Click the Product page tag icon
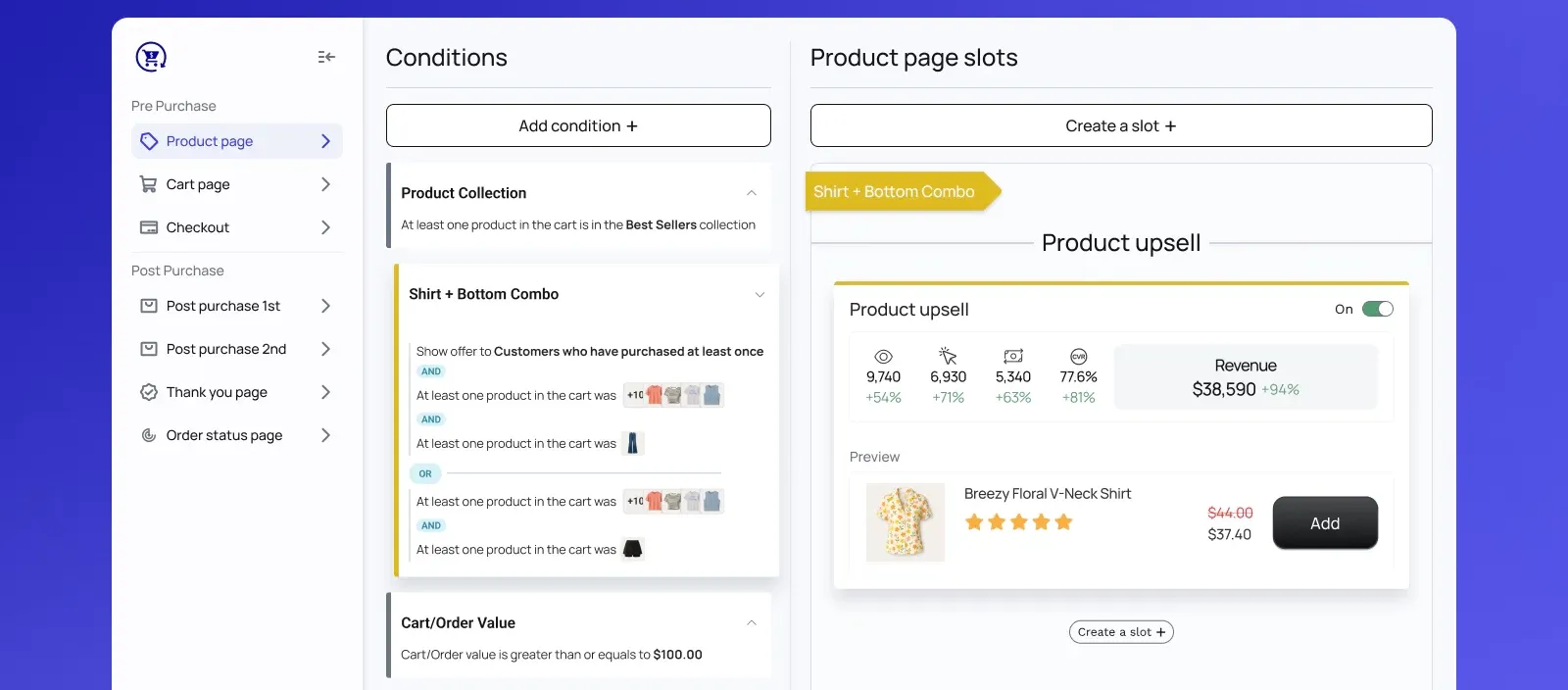Screen dimensions: 1568x690 [x=149, y=141]
